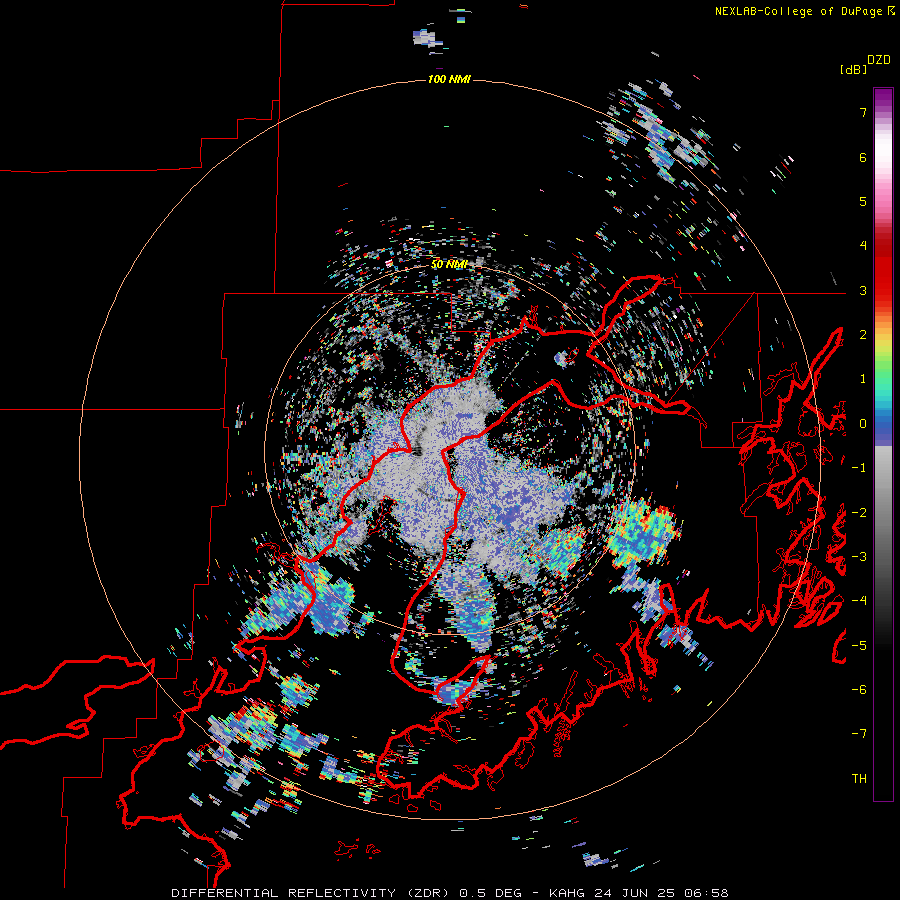
Task: Click the -1 tick label on the scale
Action: 859,468
